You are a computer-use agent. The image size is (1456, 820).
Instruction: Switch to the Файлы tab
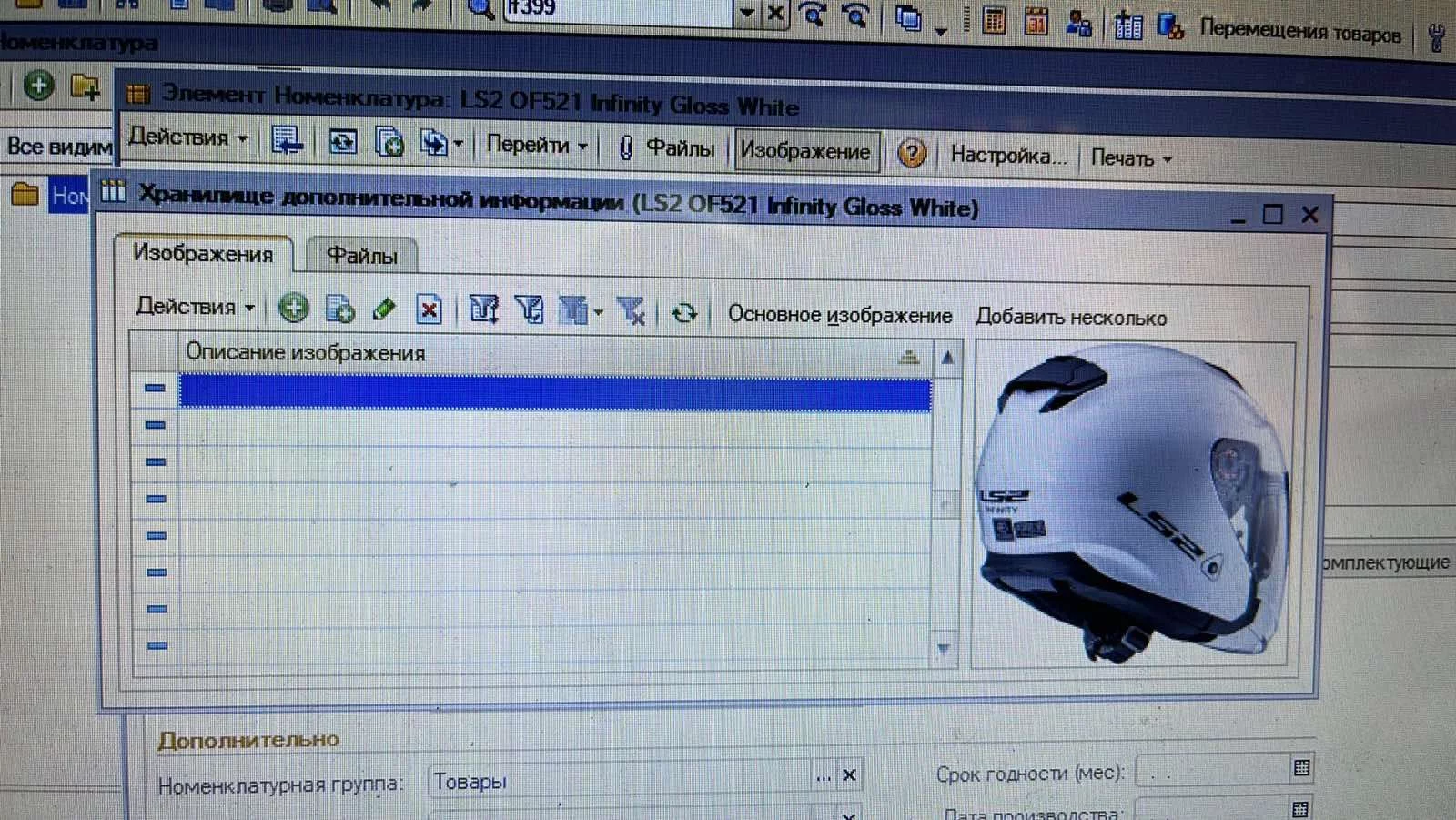(x=361, y=256)
